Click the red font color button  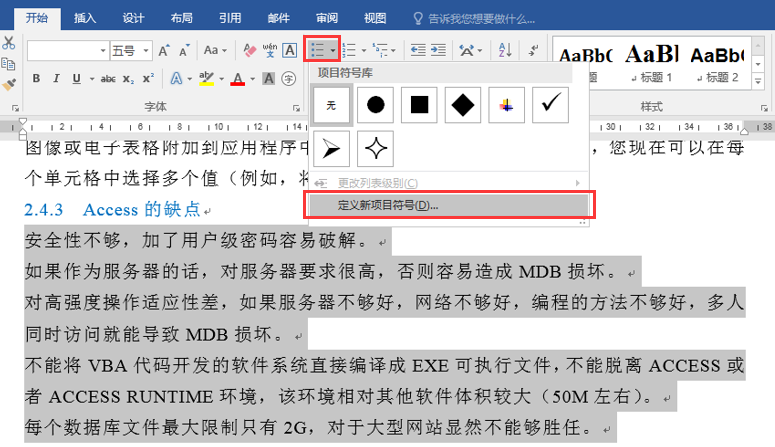coord(238,79)
